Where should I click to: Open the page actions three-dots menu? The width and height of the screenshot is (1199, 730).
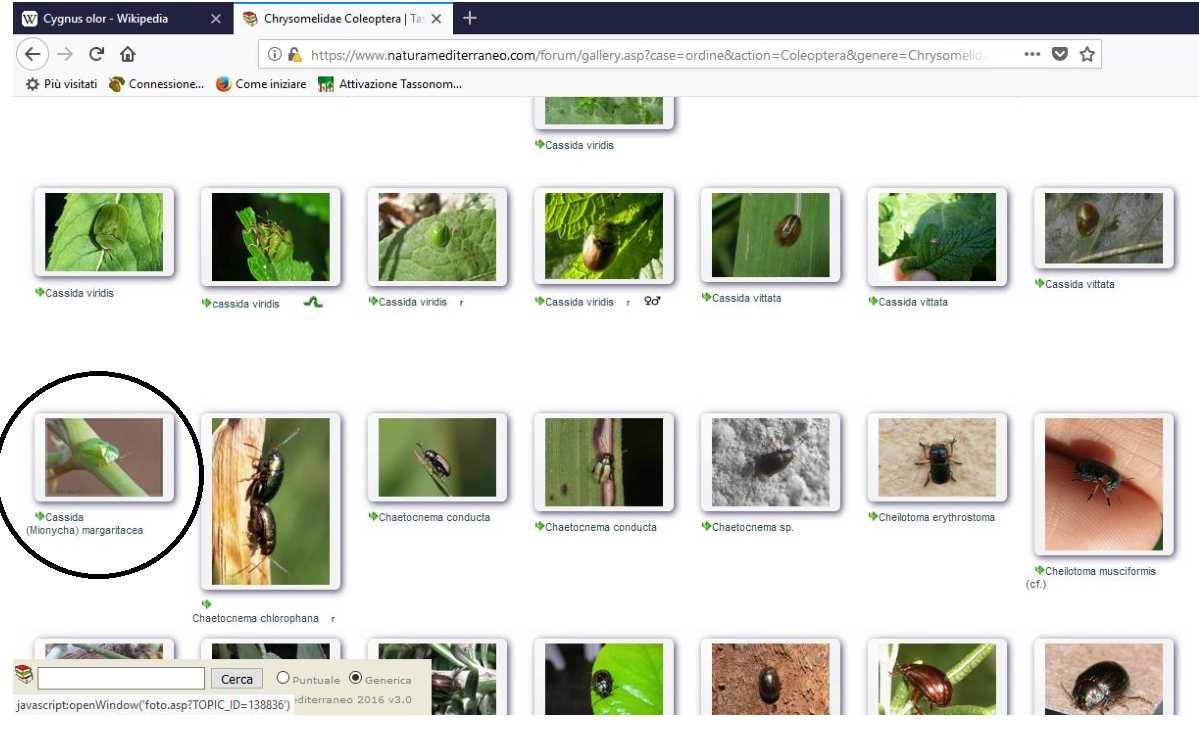pyautogui.click(x=1033, y=55)
